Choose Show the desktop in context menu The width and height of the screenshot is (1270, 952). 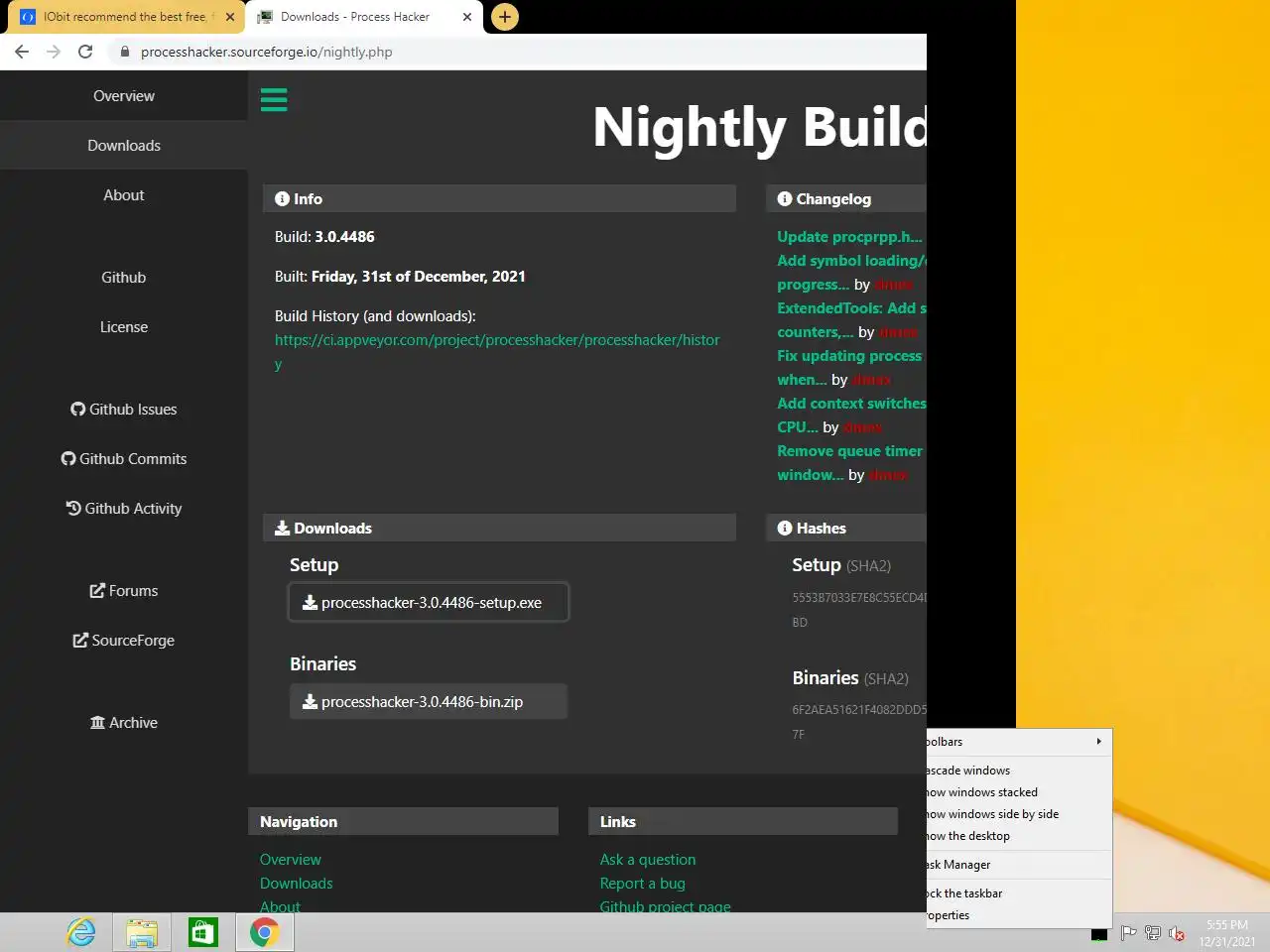point(1019,836)
